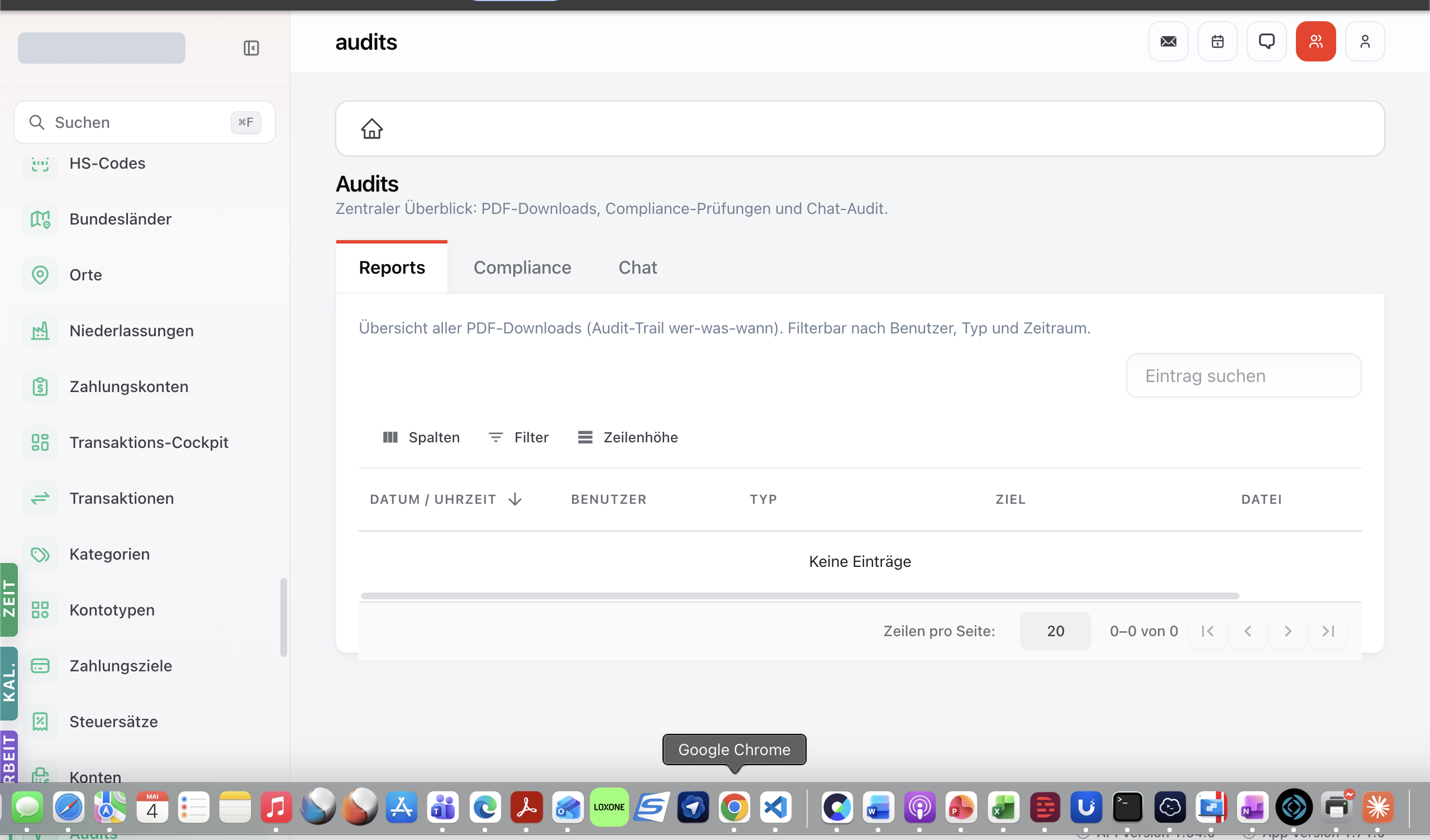Open the LOXONE app in the Dock
The height and width of the screenshot is (840, 1430).
pos(609,806)
